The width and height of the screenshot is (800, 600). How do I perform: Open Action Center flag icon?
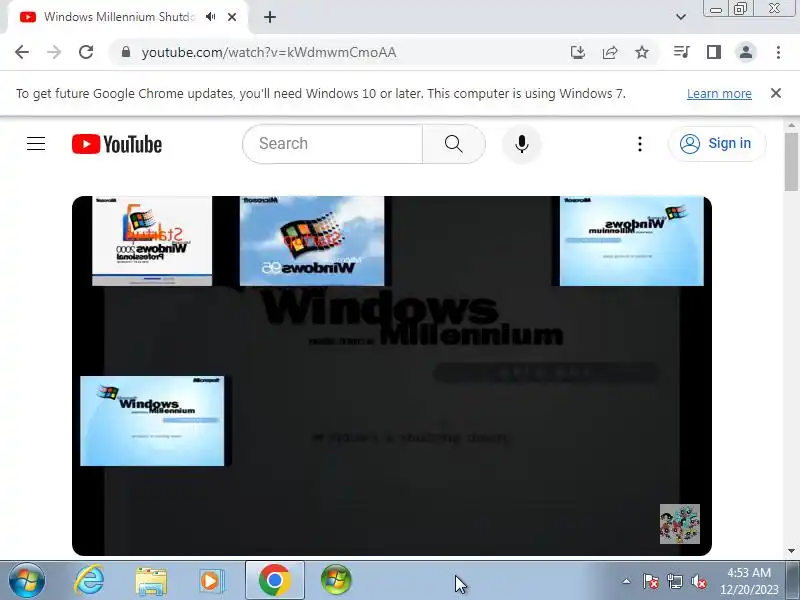[x=651, y=581]
